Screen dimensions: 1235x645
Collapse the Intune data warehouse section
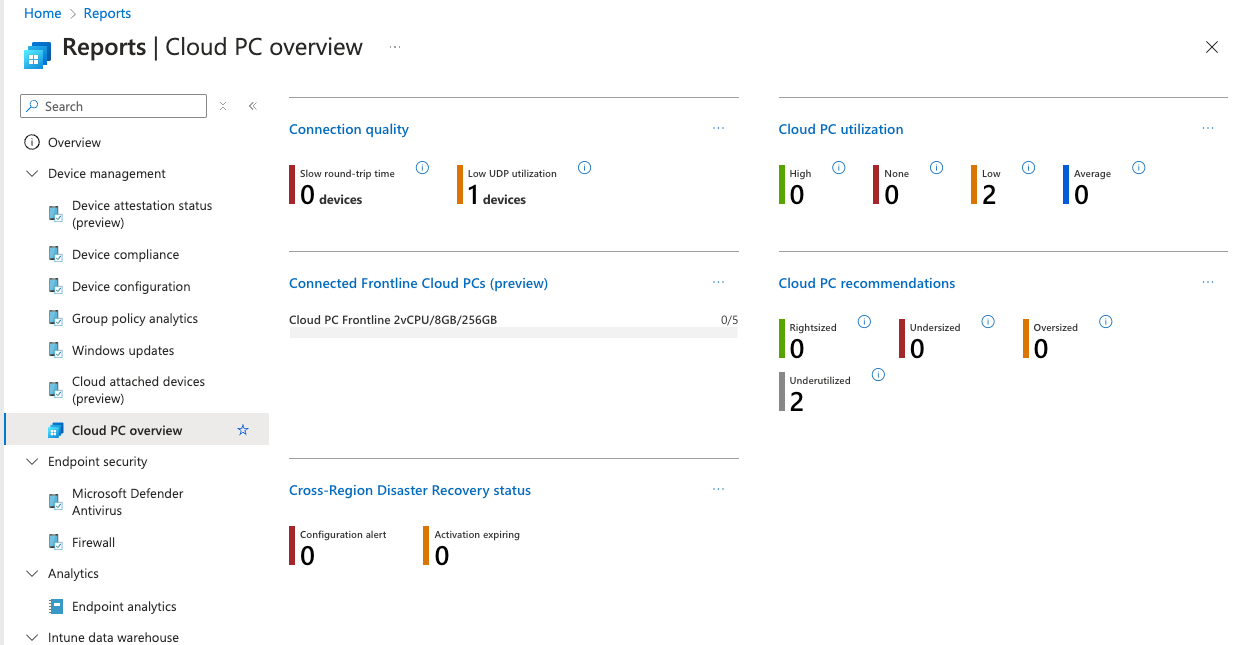[31, 638]
